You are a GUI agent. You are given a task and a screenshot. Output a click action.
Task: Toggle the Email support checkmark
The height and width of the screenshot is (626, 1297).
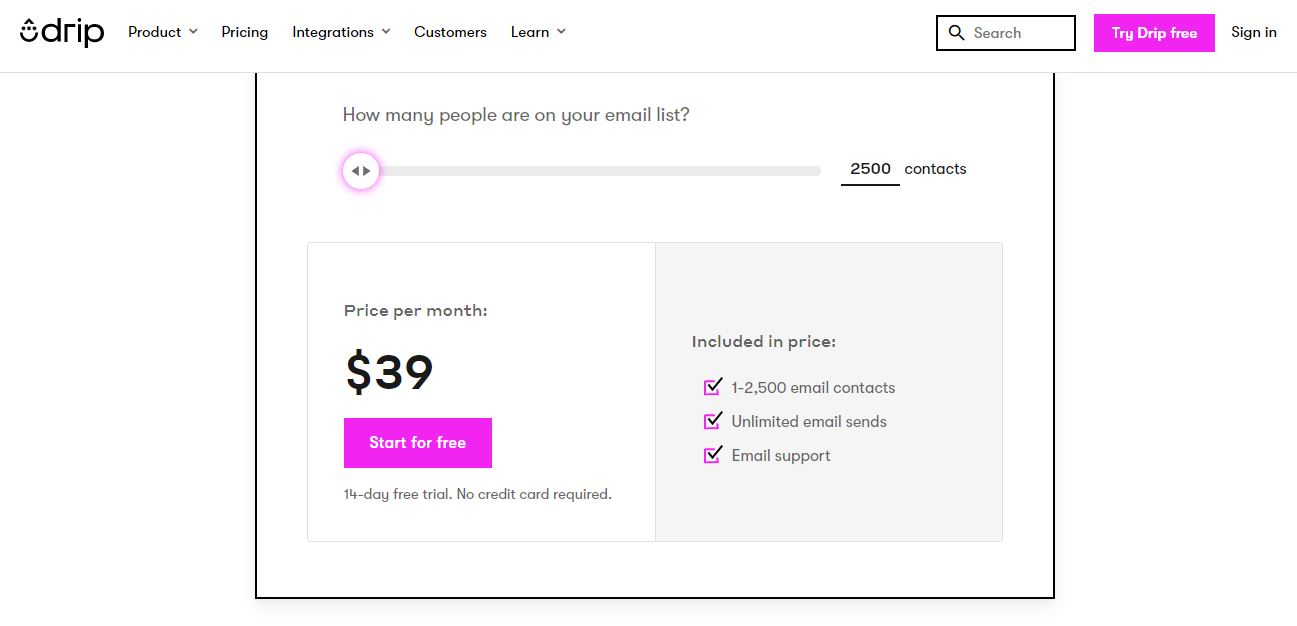pos(713,454)
